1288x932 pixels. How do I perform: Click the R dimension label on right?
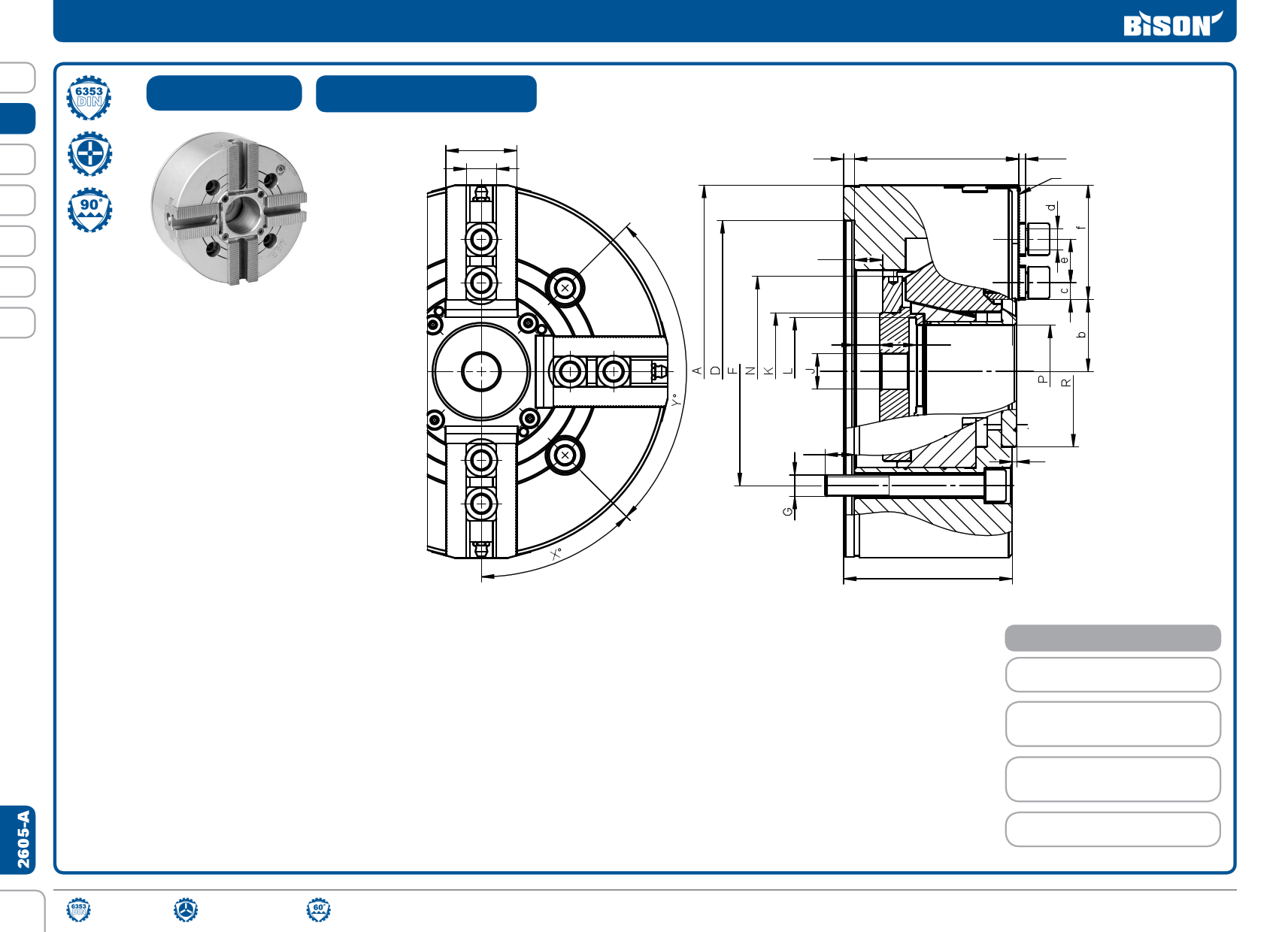click(1065, 383)
